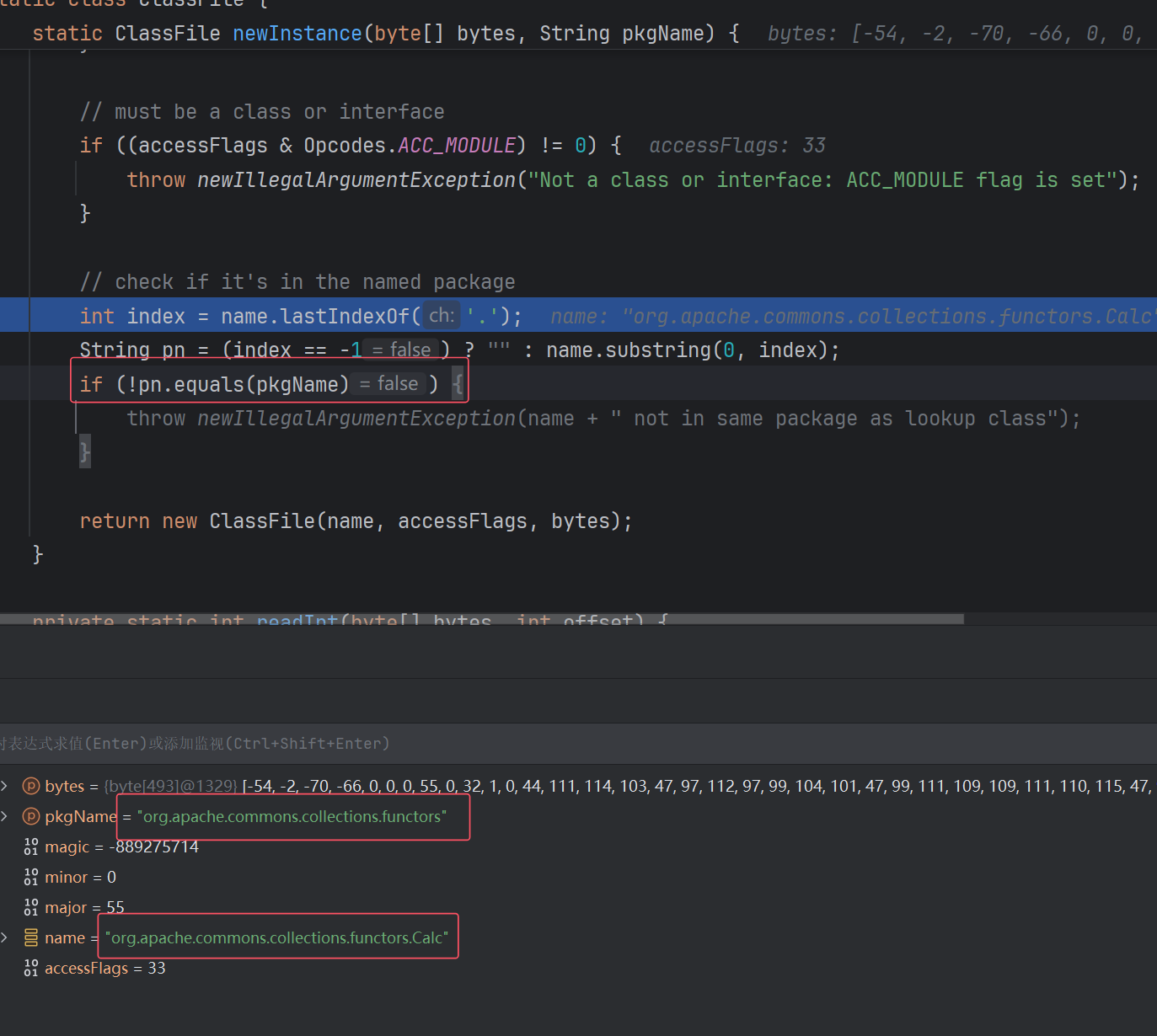This screenshot has width=1157, height=1036.
Task: Click the '= false' inline hint after index == -1
Action: click(x=401, y=350)
